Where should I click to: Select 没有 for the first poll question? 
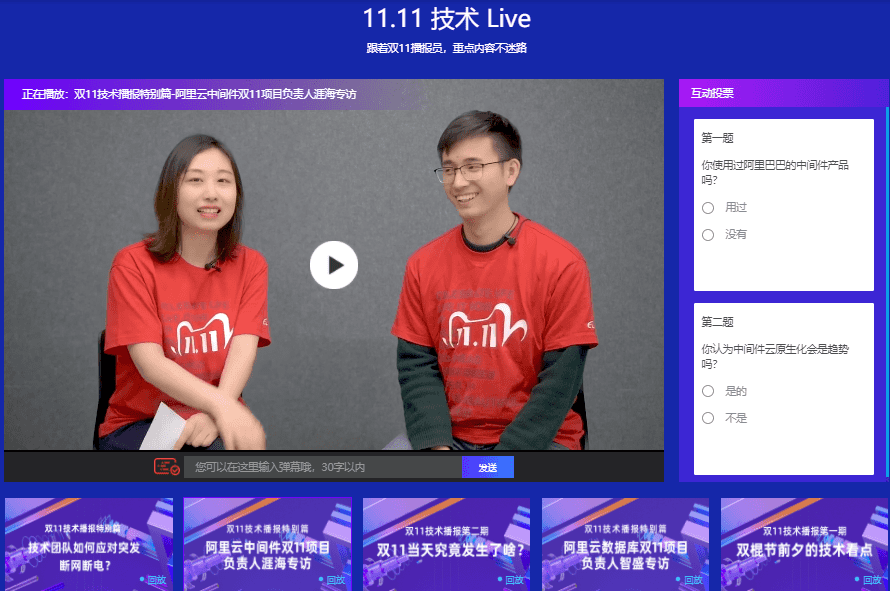pyautogui.click(x=708, y=234)
